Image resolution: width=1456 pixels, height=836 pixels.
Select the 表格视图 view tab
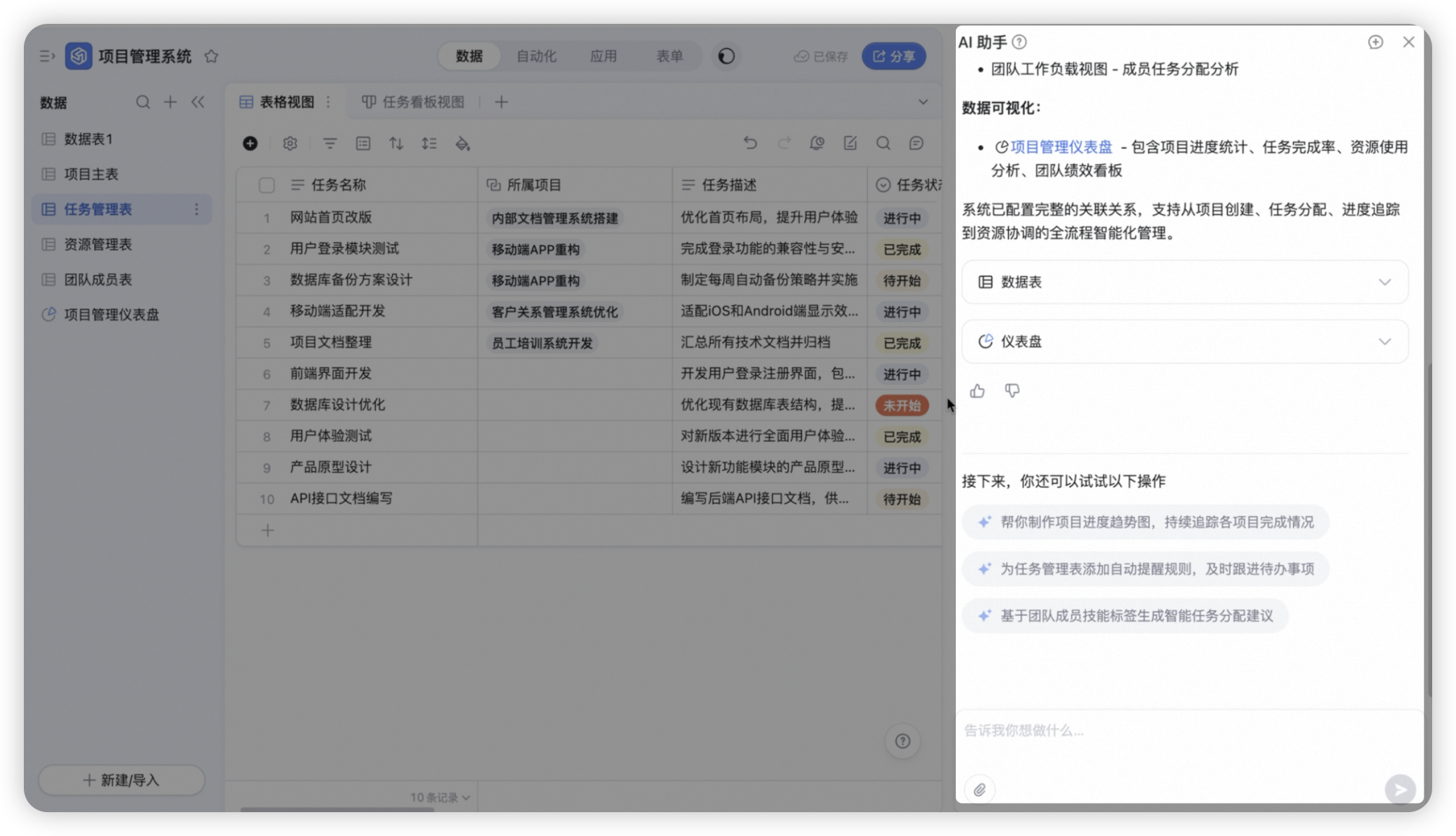pyautogui.click(x=277, y=102)
